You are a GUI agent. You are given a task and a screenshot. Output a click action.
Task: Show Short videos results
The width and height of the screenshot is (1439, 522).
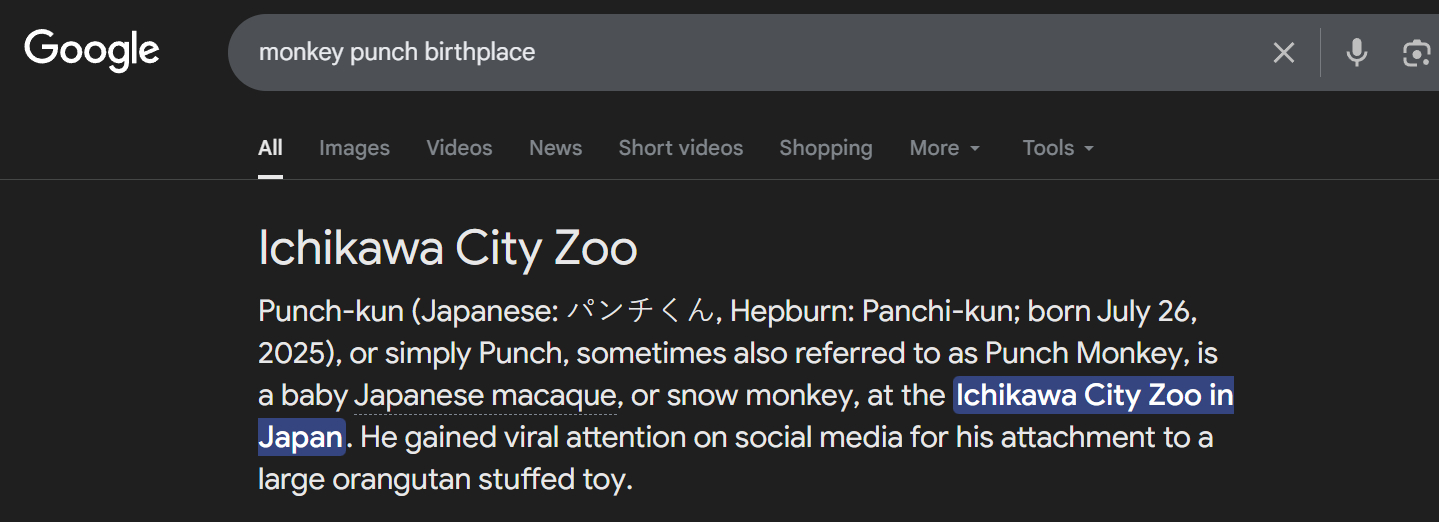[x=680, y=148]
